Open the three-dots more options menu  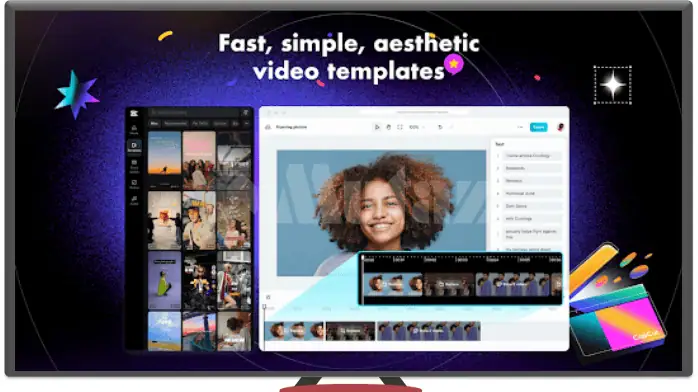[519, 127]
